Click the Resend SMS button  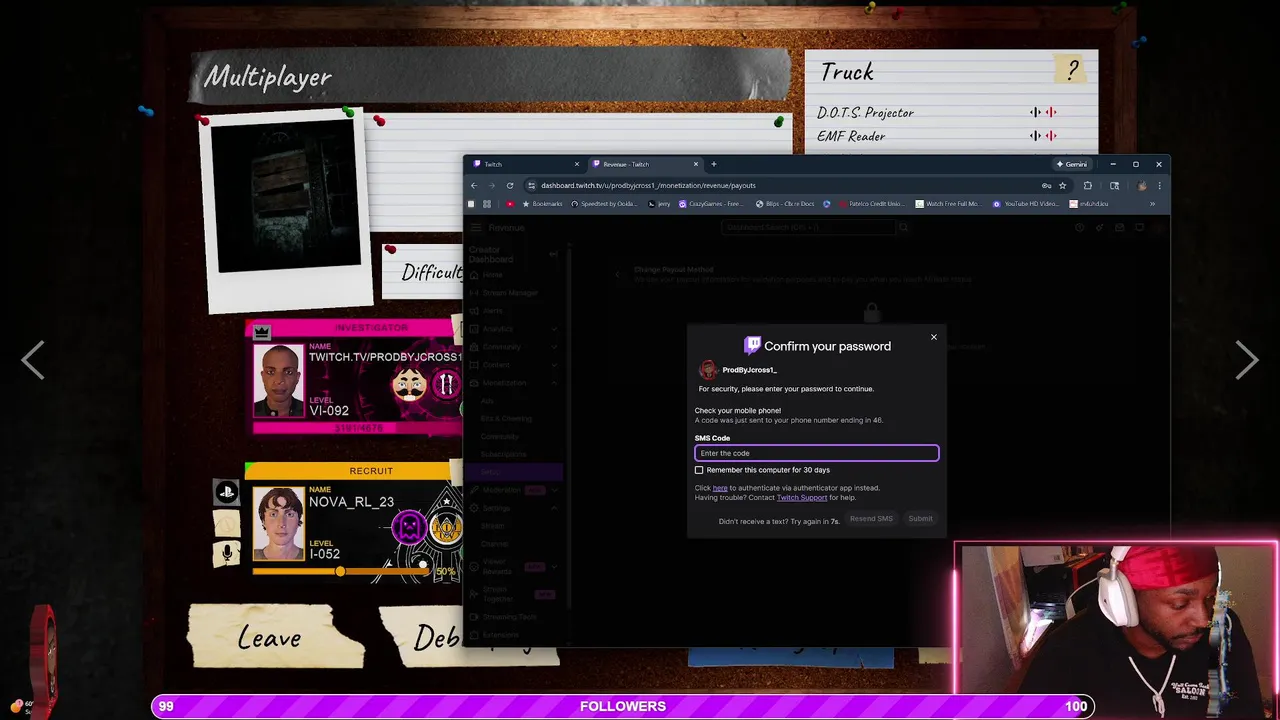tap(871, 519)
